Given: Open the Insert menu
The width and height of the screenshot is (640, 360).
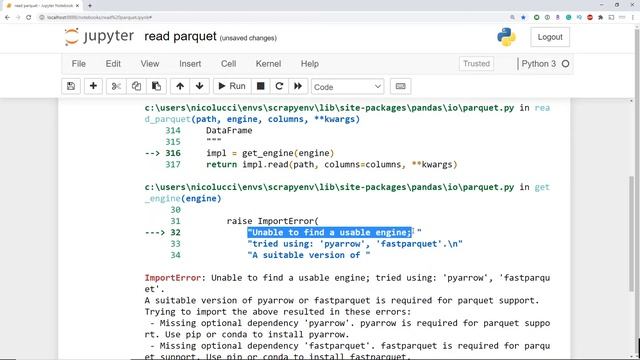Looking at the screenshot, I should tap(190, 64).
